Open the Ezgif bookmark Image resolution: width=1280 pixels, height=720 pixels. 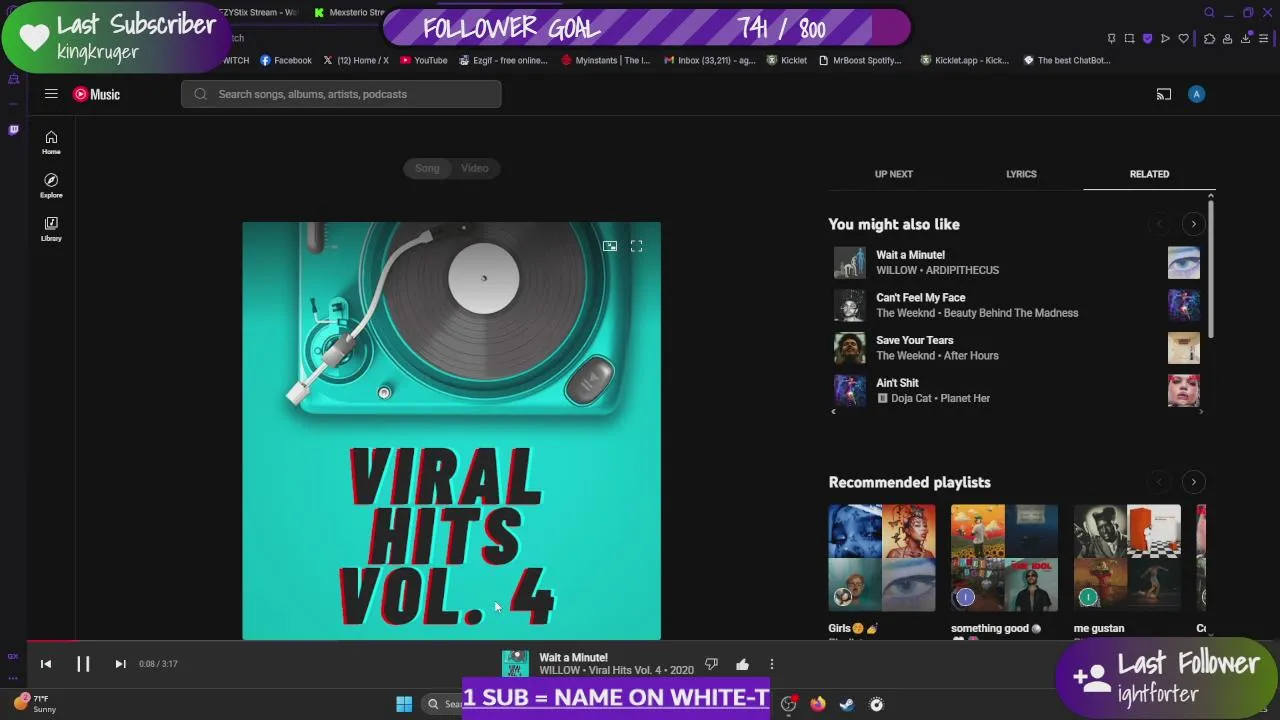click(x=503, y=60)
